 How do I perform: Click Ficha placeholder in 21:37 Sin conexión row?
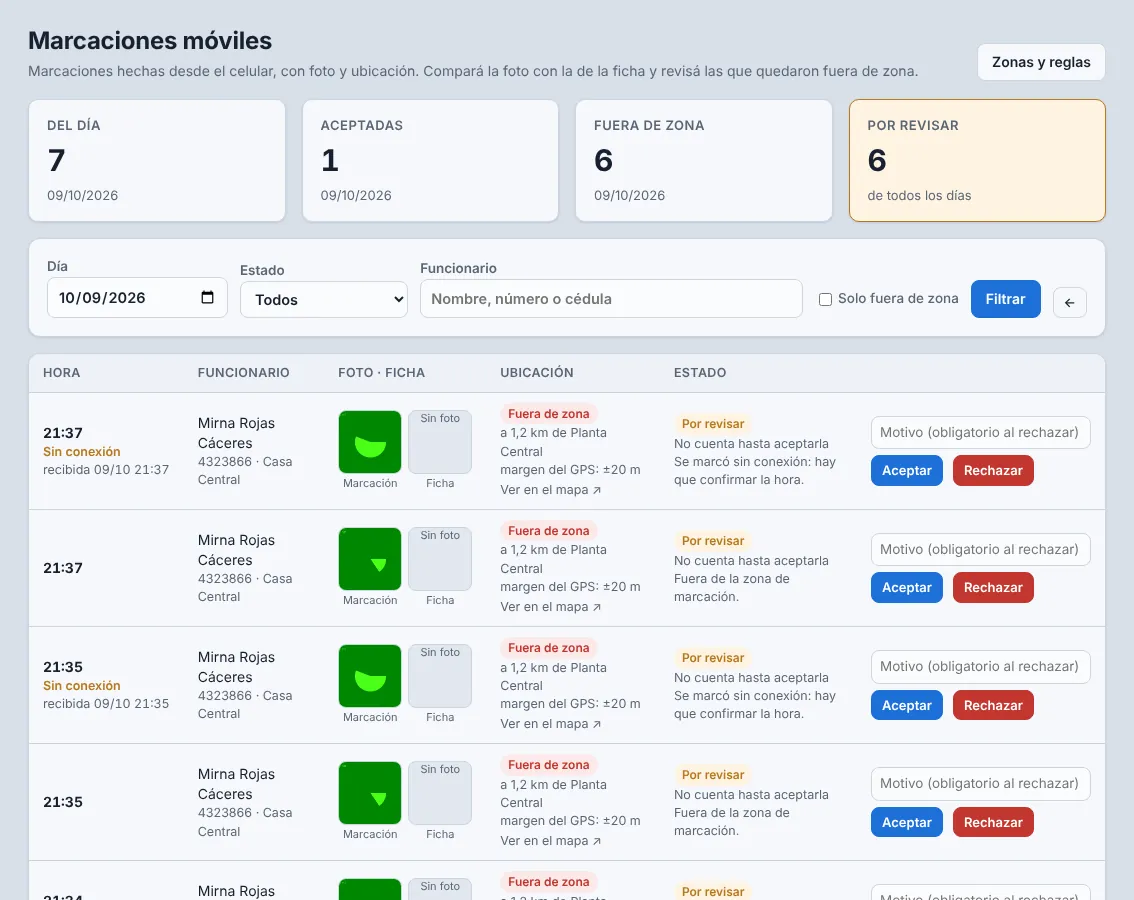(440, 442)
